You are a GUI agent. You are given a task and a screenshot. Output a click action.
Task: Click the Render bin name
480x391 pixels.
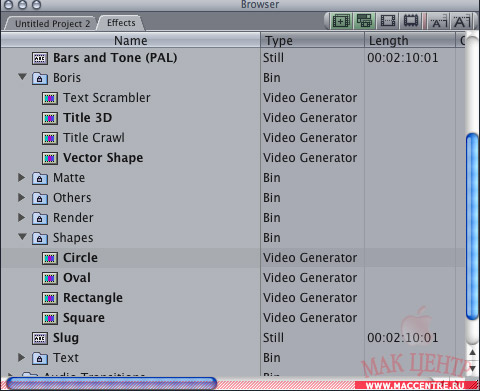pos(73,218)
